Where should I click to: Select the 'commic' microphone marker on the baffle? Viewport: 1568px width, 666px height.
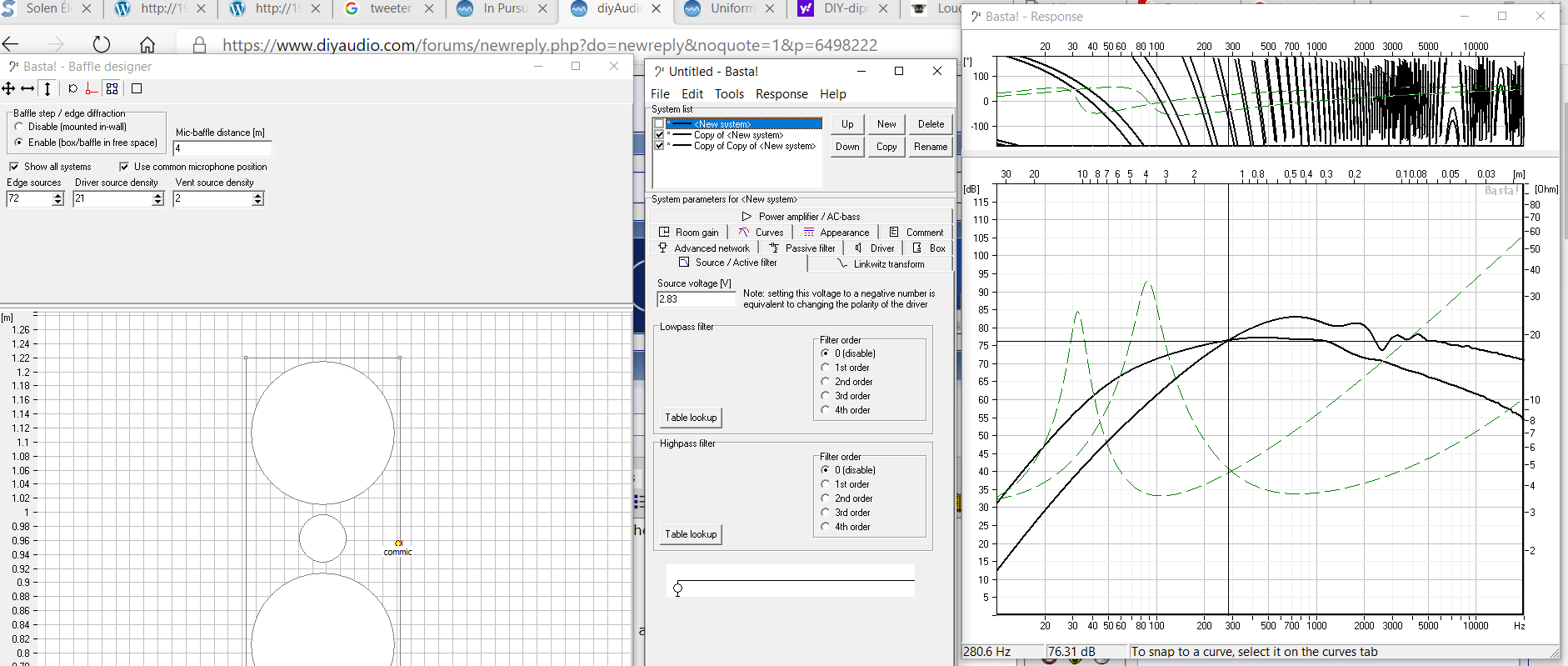click(x=398, y=543)
